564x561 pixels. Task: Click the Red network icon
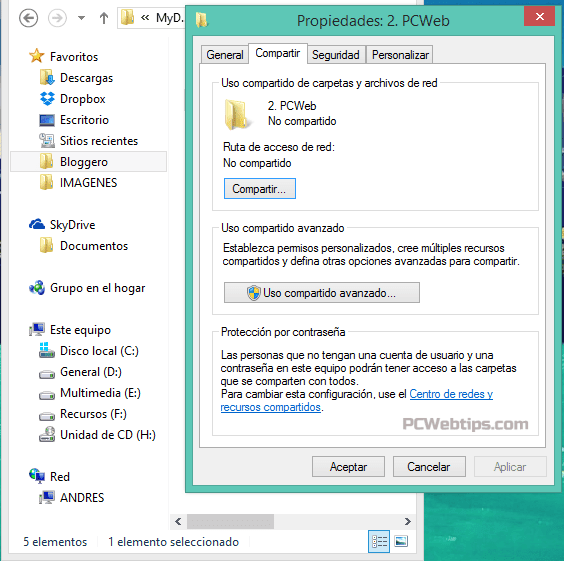click(x=37, y=476)
